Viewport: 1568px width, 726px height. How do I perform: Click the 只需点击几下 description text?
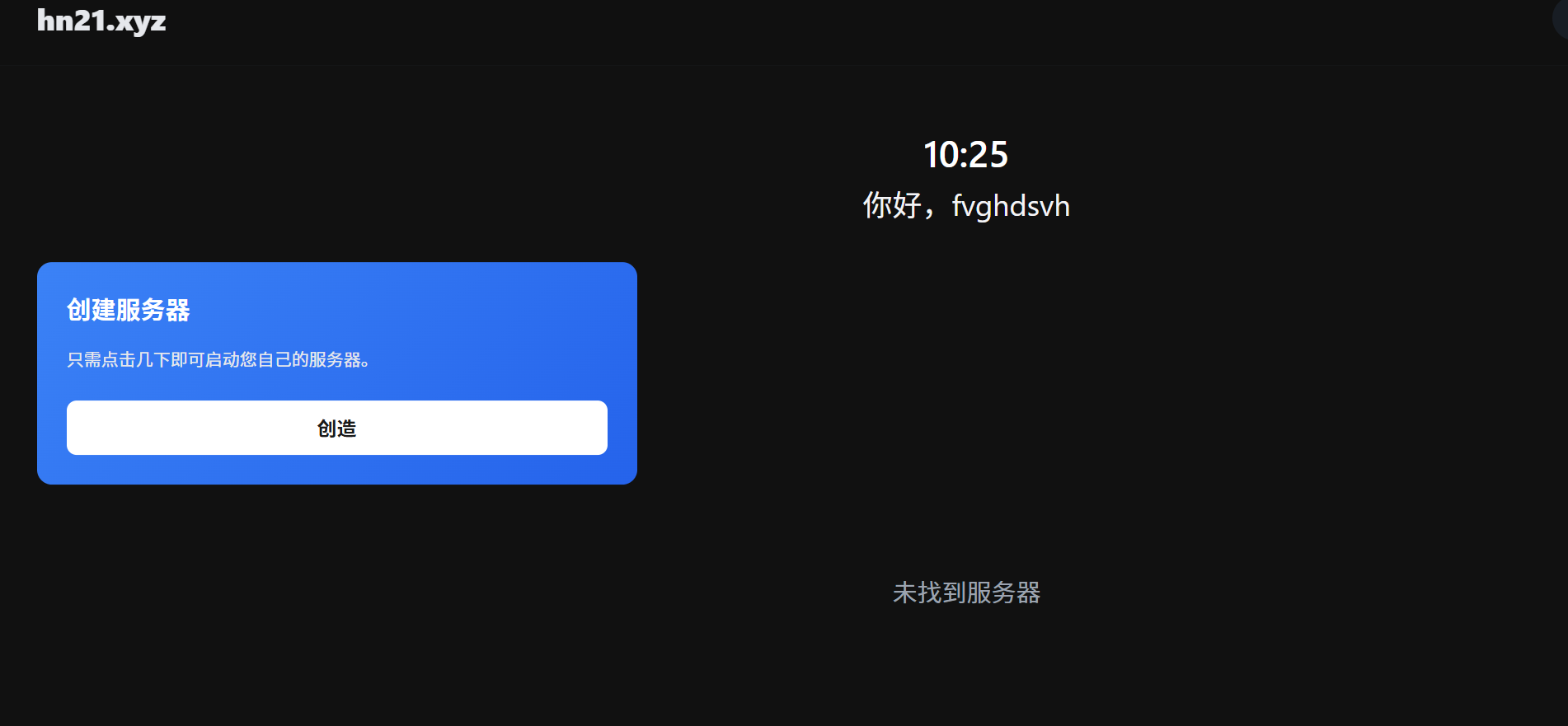click(x=218, y=360)
